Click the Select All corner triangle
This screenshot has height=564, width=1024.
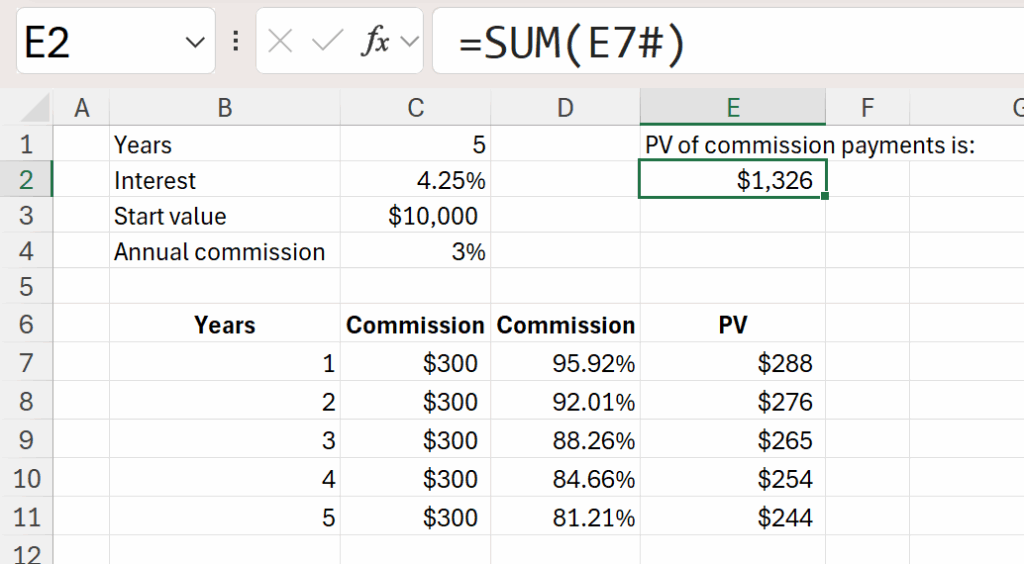click(x=36, y=108)
